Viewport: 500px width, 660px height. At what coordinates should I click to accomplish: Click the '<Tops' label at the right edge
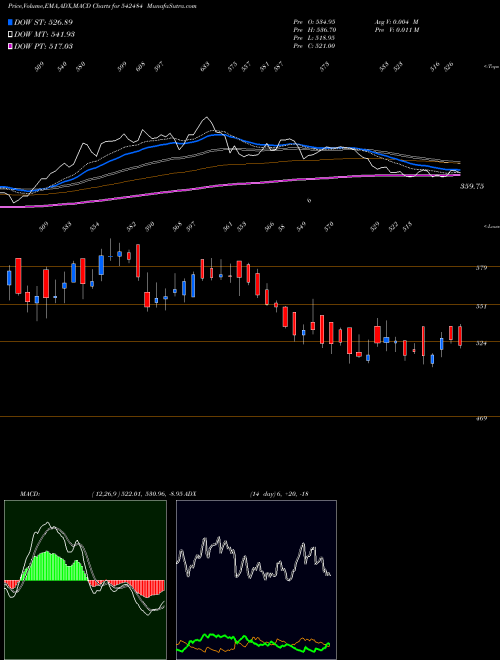pyautogui.click(x=491, y=67)
